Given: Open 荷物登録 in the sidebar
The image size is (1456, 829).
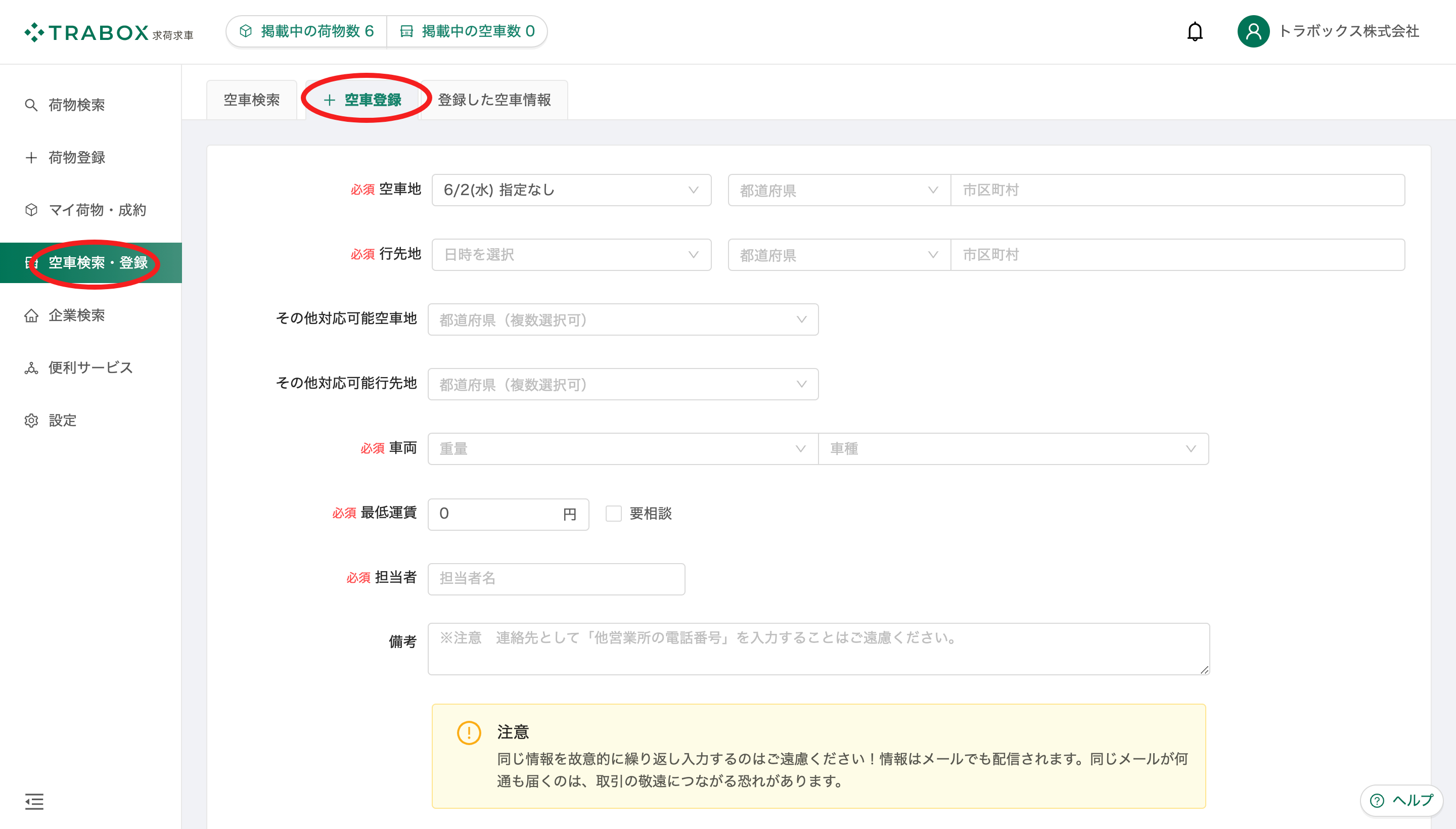Looking at the screenshot, I should [x=90, y=158].
